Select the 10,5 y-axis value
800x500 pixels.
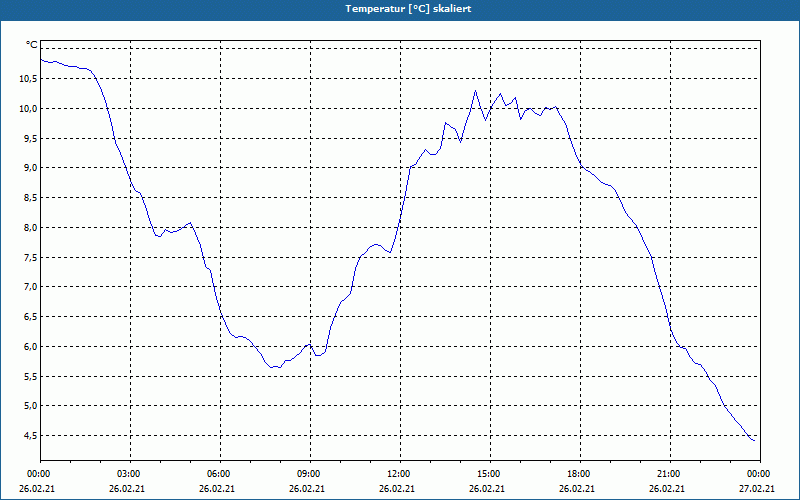(28, 79)
